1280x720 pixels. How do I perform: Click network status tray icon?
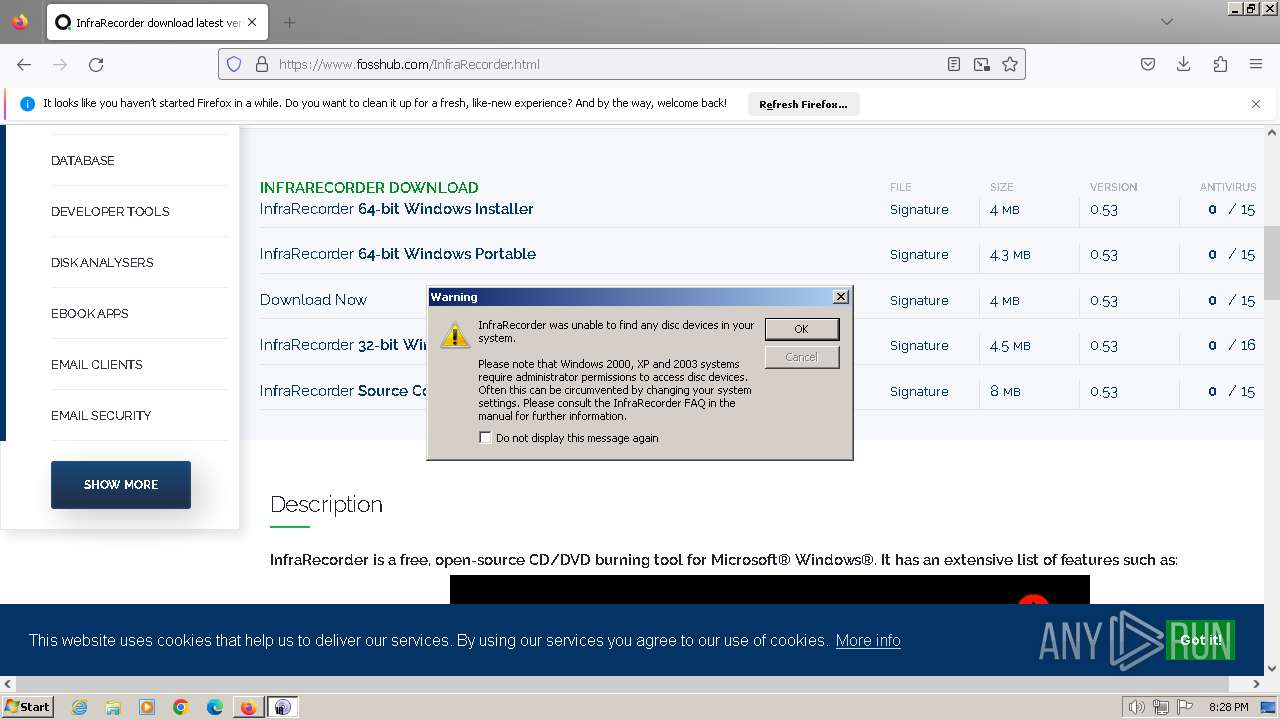point(1160,707)
